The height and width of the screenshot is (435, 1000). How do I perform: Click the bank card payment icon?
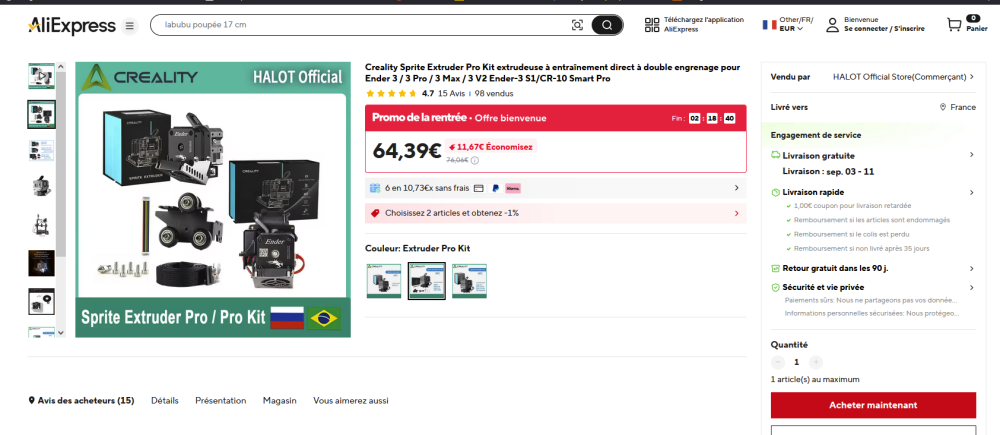click(479, 188)
